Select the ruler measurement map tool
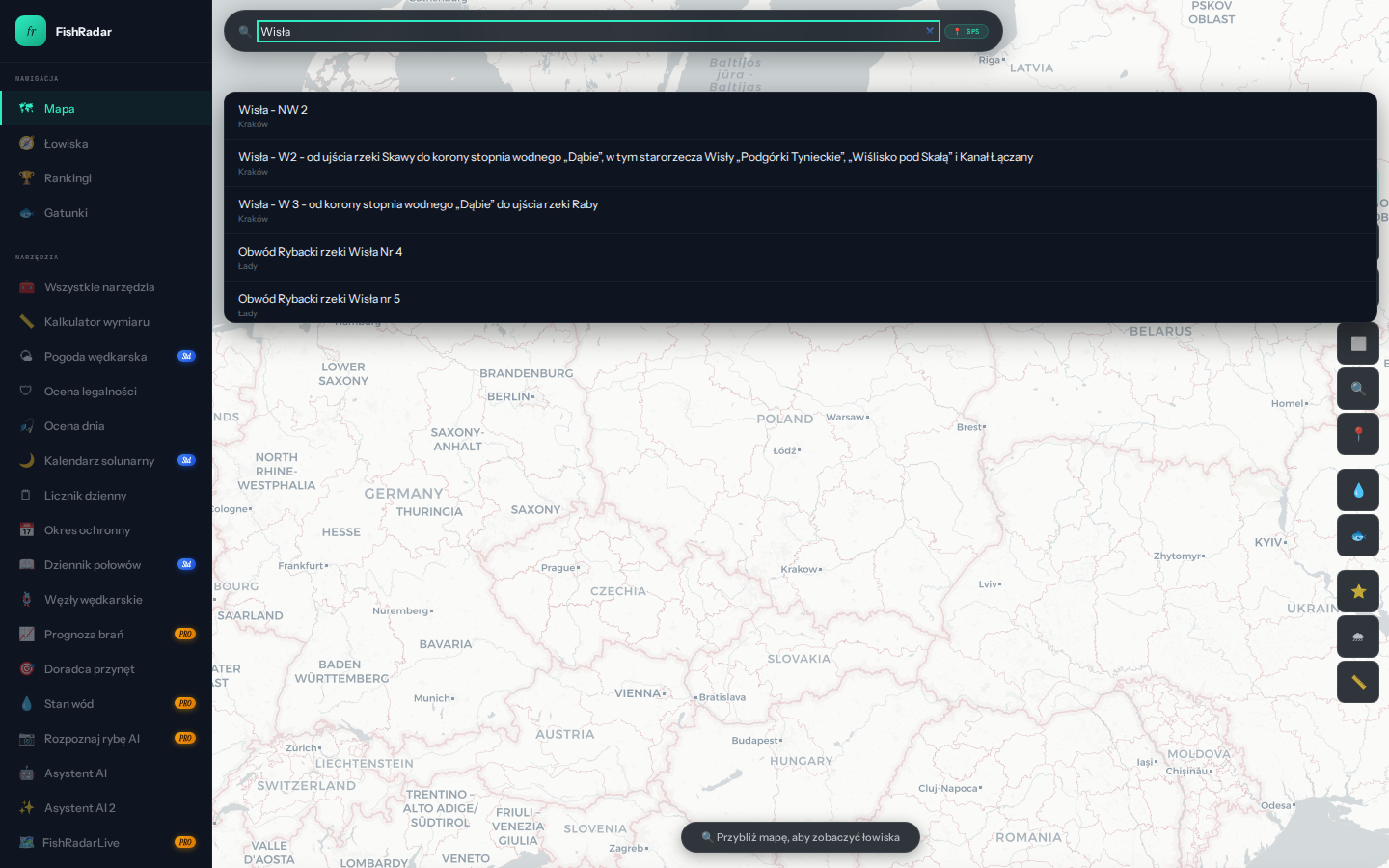This screenshot has height=868, width=1389. [x=1357, y=682]
